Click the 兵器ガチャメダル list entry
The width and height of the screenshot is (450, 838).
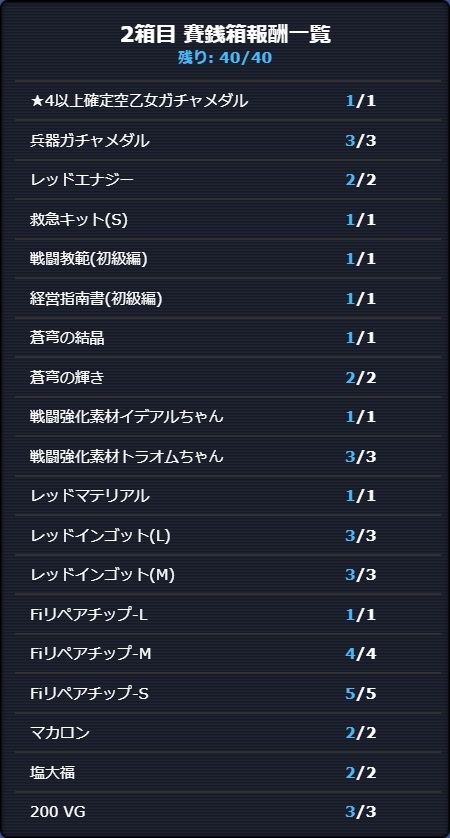(228, 141)
